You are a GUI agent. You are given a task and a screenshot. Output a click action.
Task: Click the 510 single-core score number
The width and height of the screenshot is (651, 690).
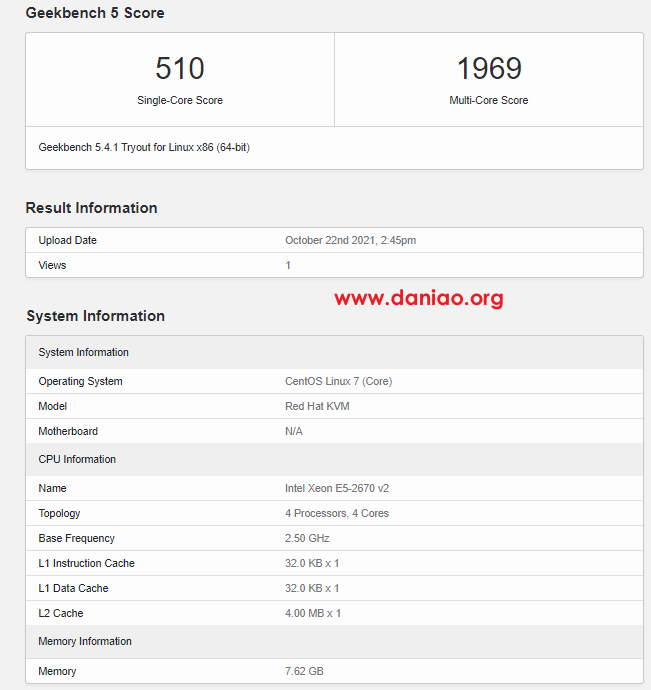[x=180, y=69]
